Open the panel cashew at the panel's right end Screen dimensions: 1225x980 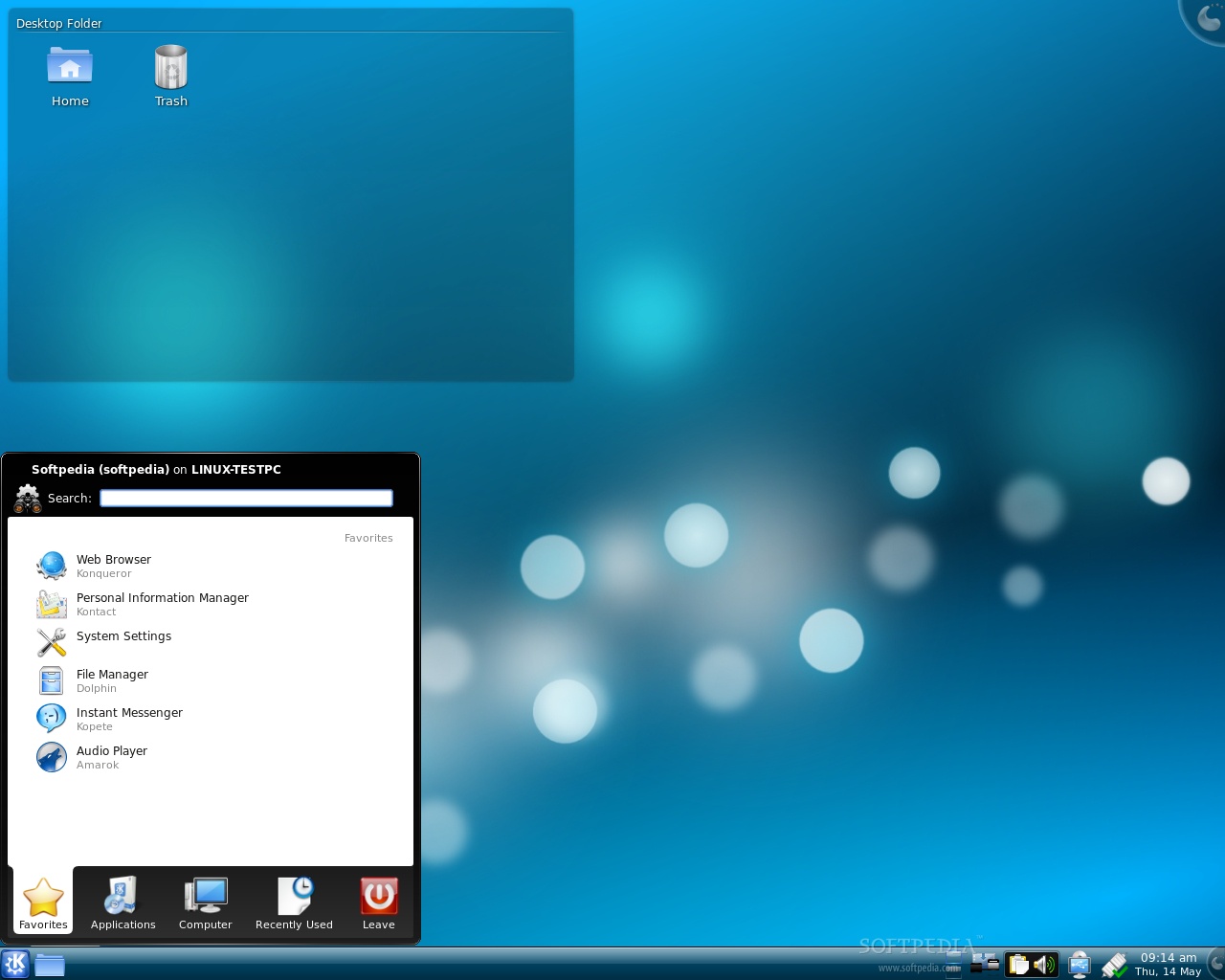(x=1215, y=965)
